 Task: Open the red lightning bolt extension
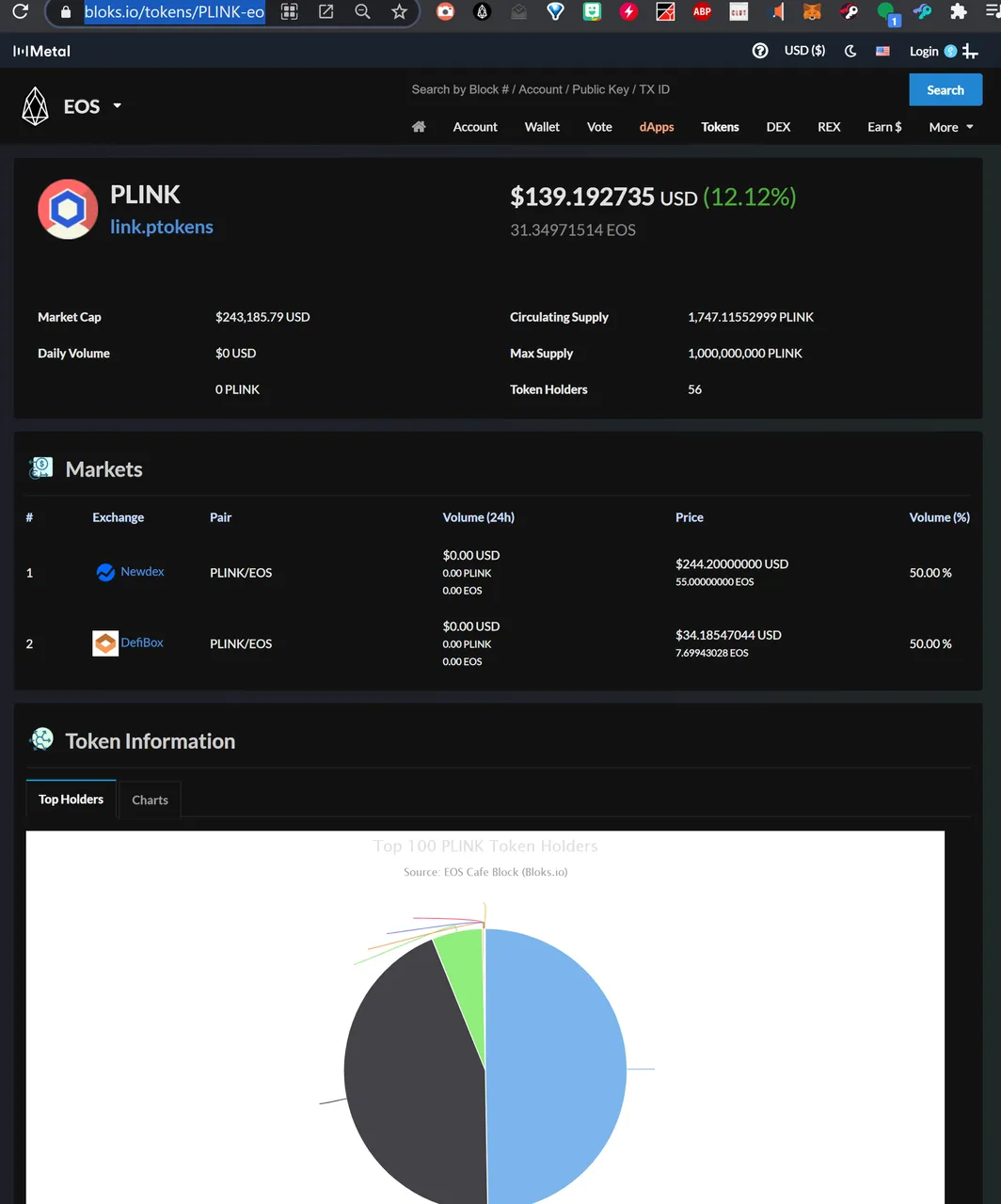click(x=628, y=12)
